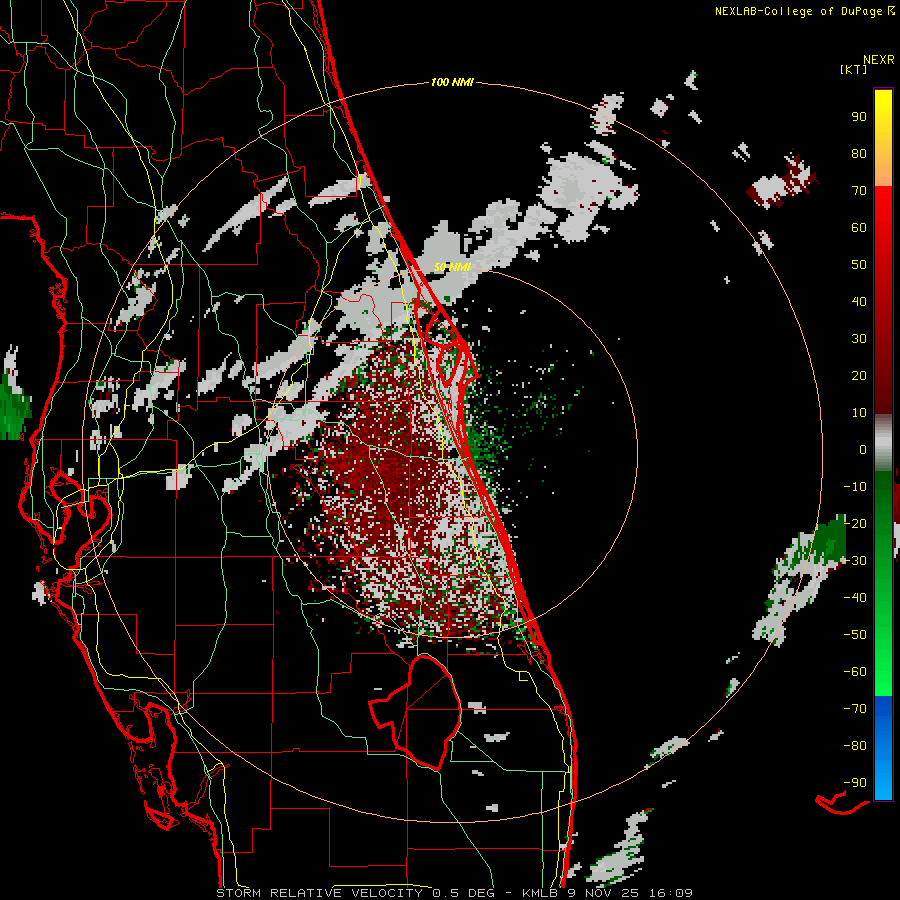Click the blue band at the scale bottom

883,748
